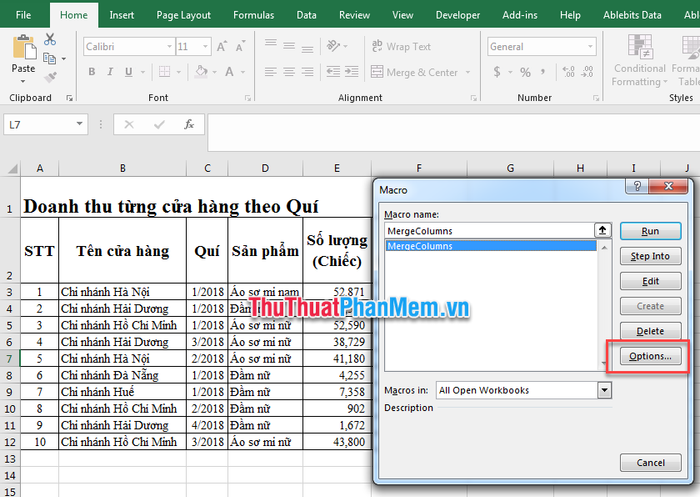This screenshot has height=497, width=700.
Task: Open the General number format dropdown
Action: (x=590, y=46)
